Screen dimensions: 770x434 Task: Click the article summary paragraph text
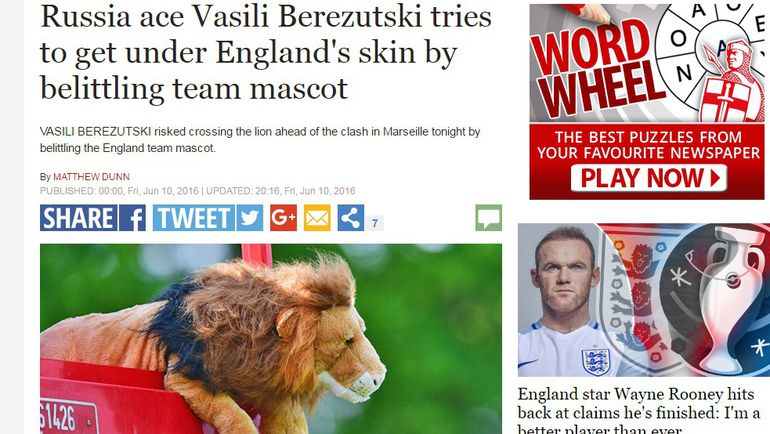click(260, 140)
